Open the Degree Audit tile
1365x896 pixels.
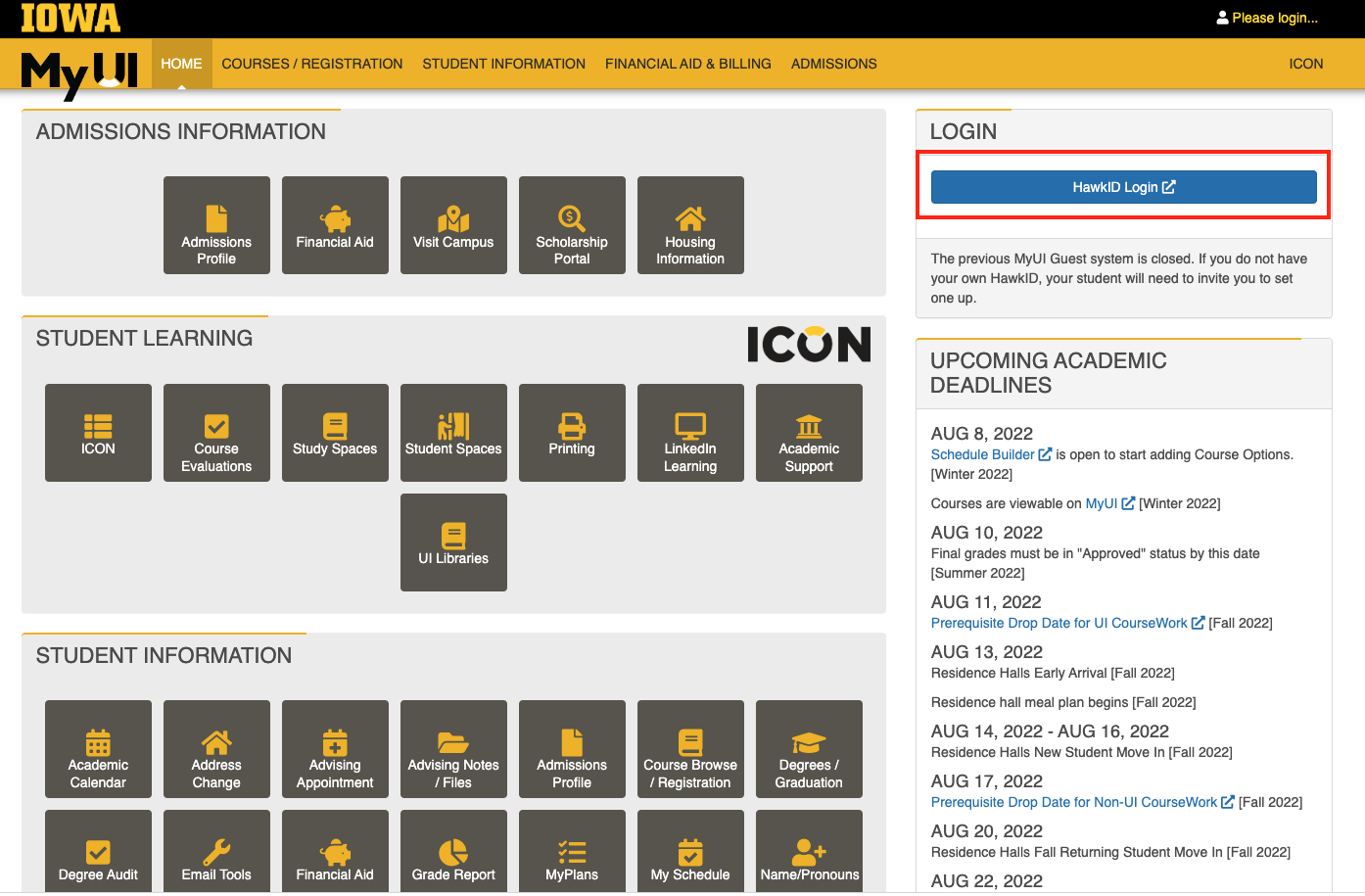click(98, 852)
